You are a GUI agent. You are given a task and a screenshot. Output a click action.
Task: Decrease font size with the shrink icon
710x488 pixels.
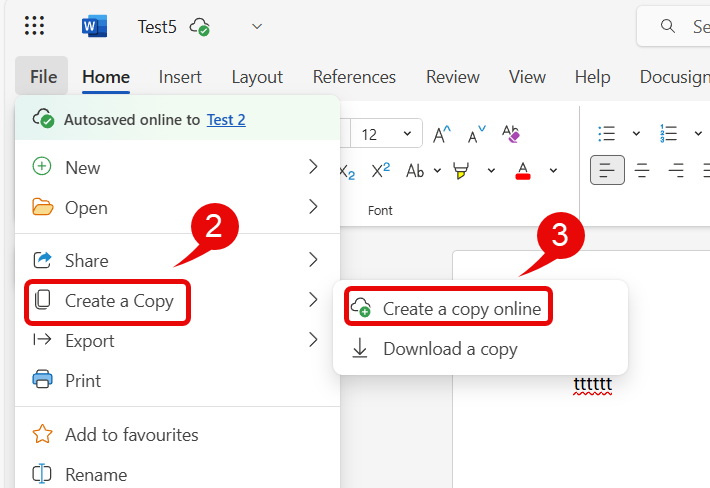[475, 134]
